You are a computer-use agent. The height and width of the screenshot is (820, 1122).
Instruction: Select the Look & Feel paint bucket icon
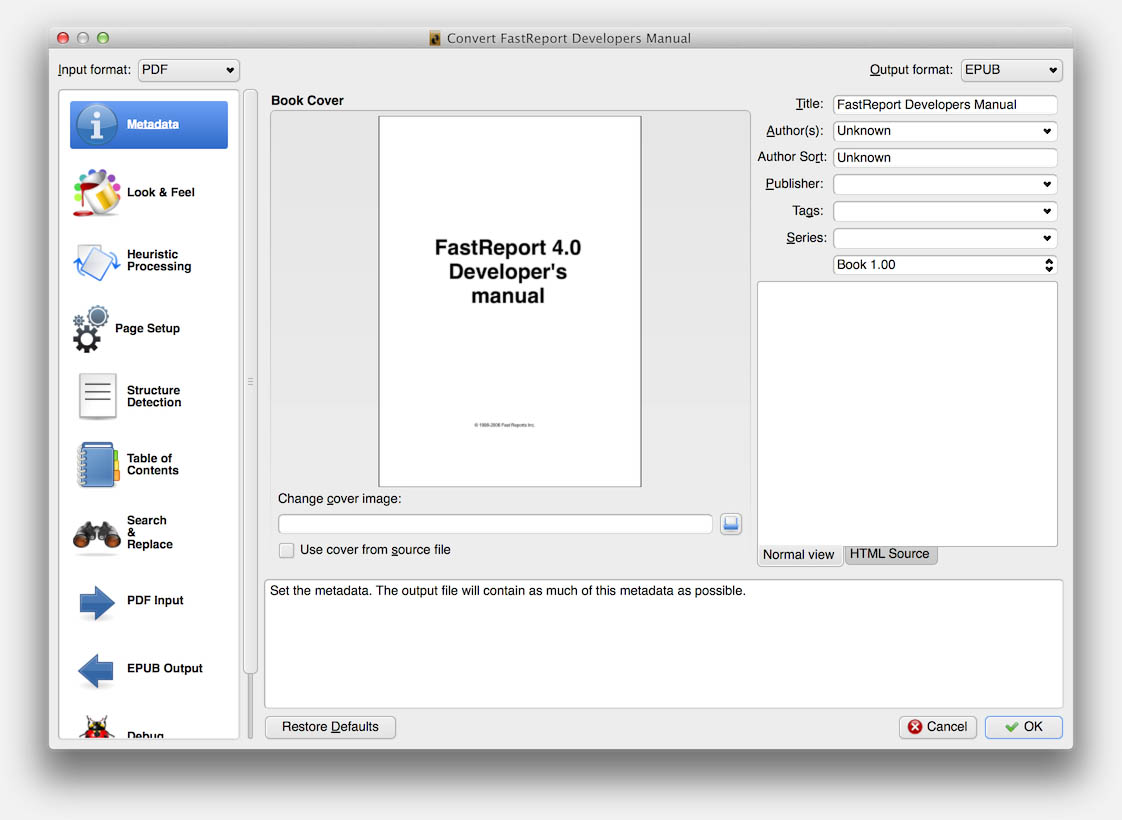(97, 192)
